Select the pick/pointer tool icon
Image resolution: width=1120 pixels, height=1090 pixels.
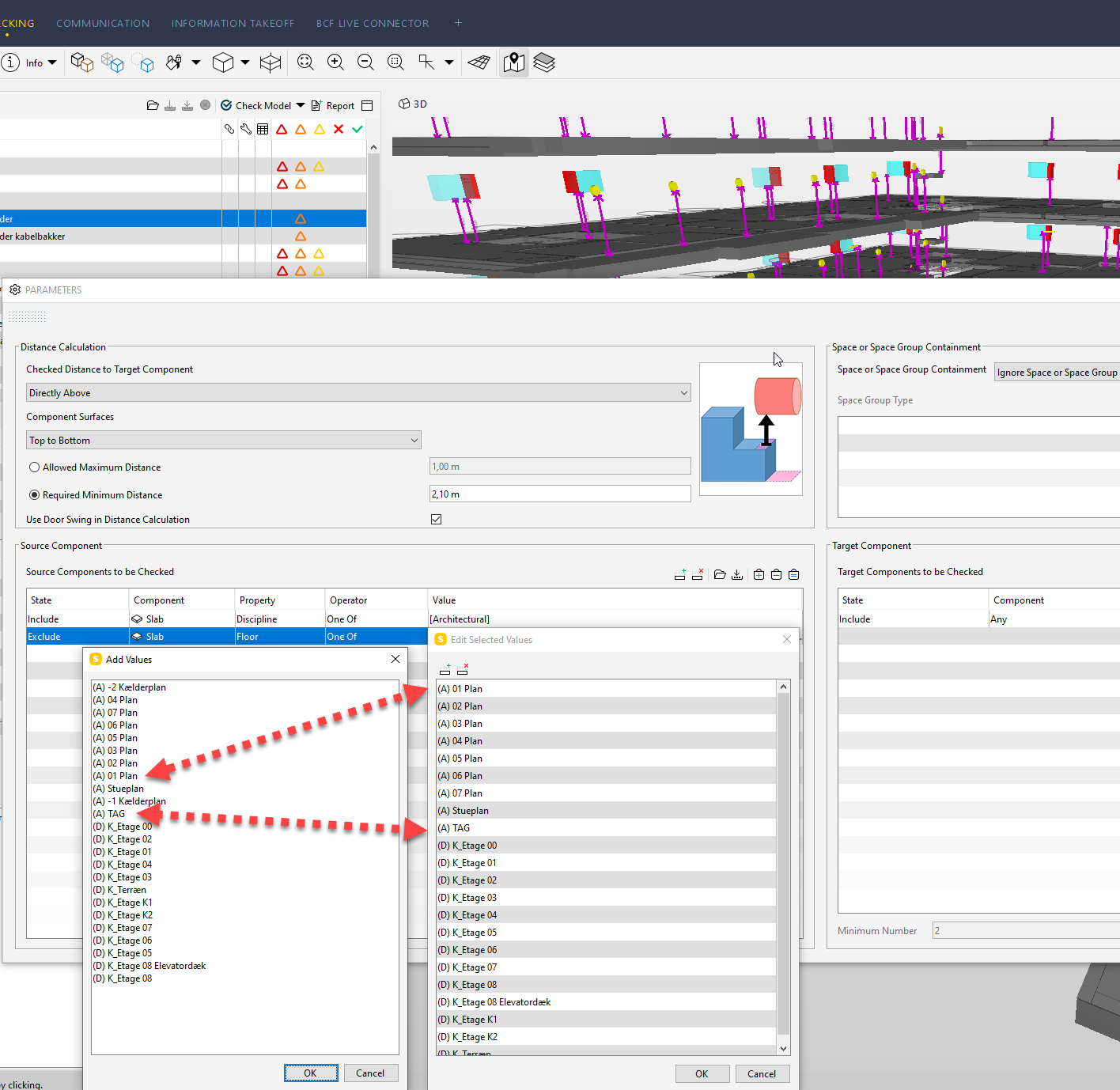click(426, 62)
